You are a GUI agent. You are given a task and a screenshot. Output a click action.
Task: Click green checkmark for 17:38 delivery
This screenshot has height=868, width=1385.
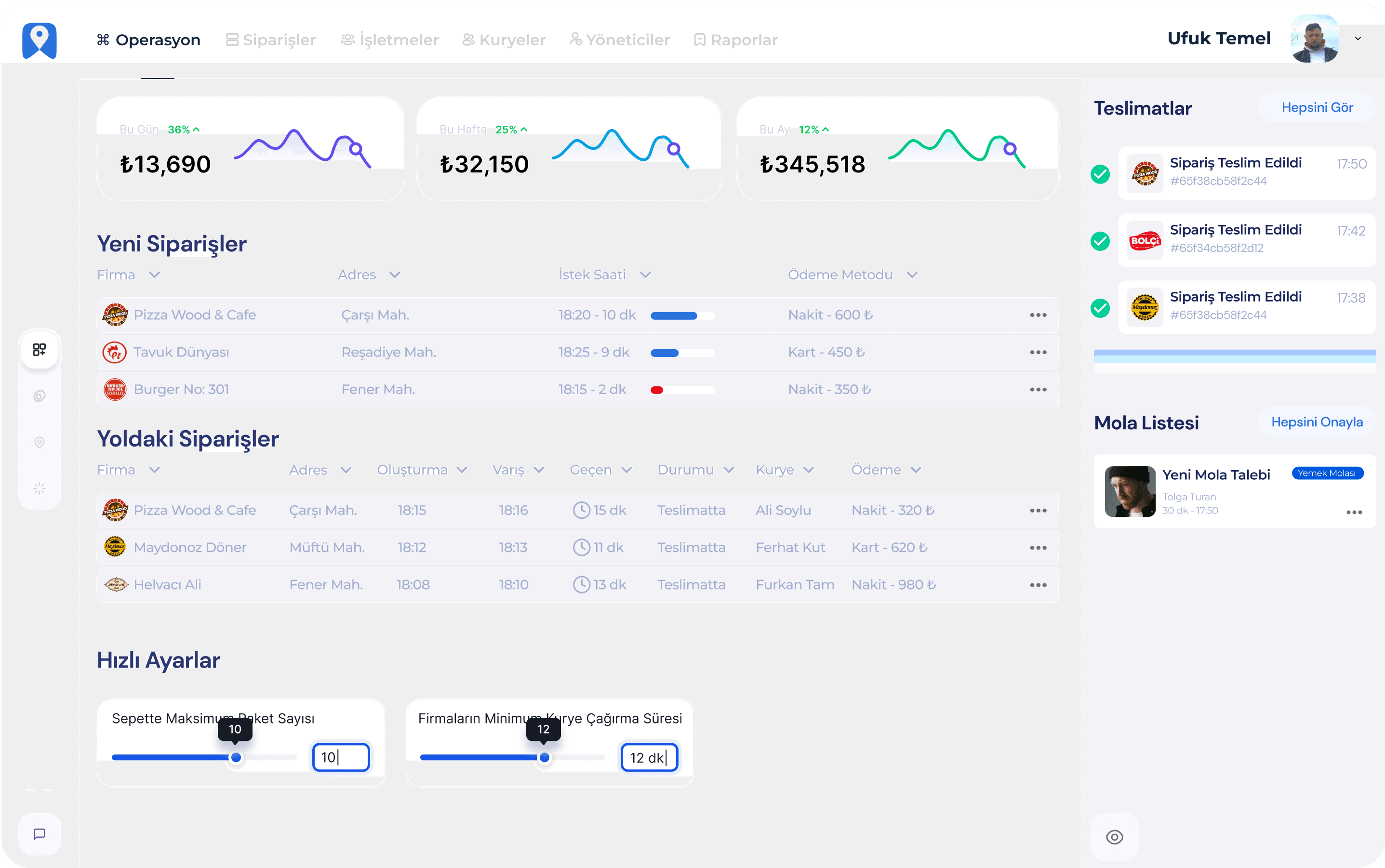coord(1100,308)
